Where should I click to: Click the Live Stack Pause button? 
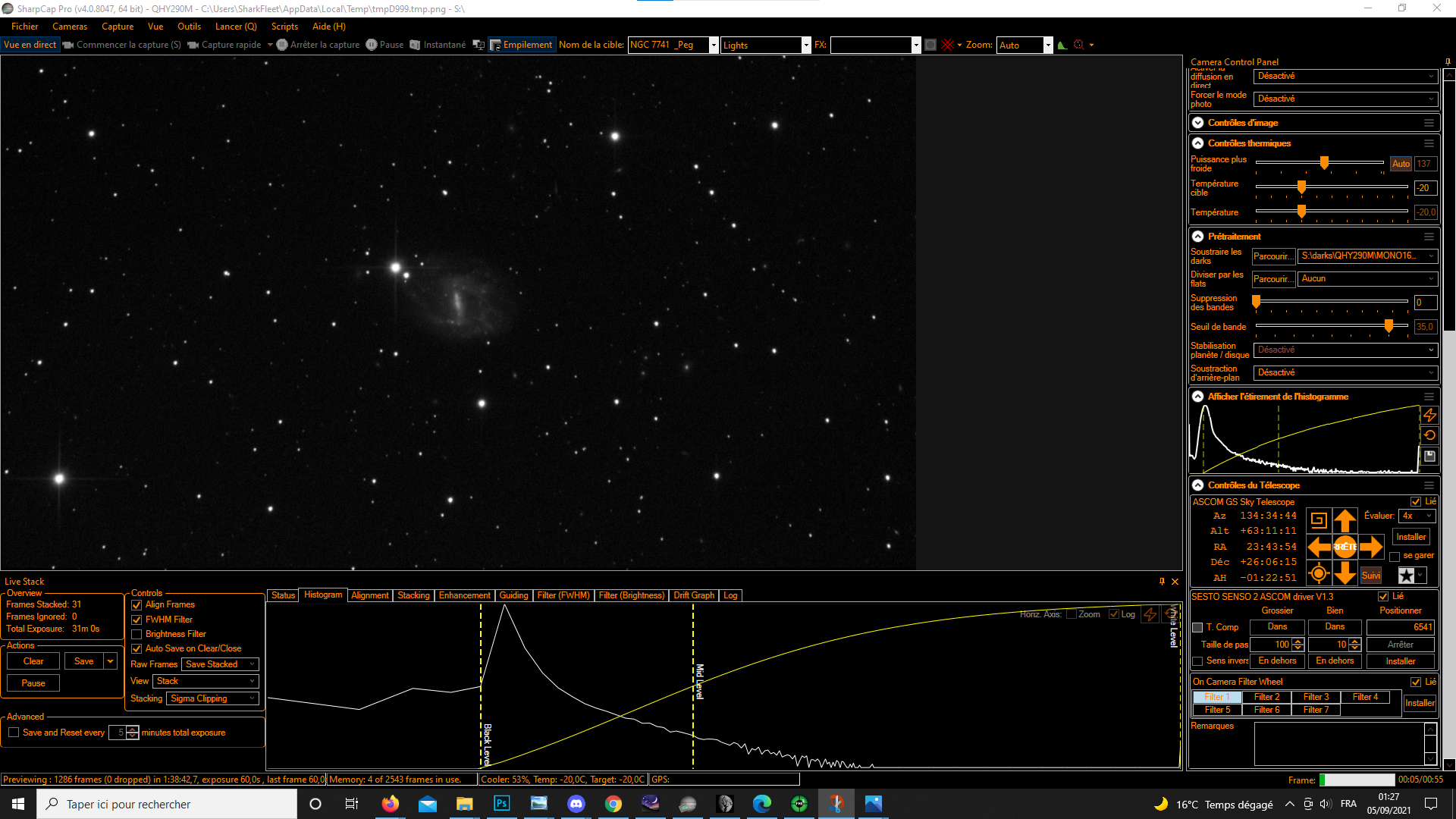point(33,683)
